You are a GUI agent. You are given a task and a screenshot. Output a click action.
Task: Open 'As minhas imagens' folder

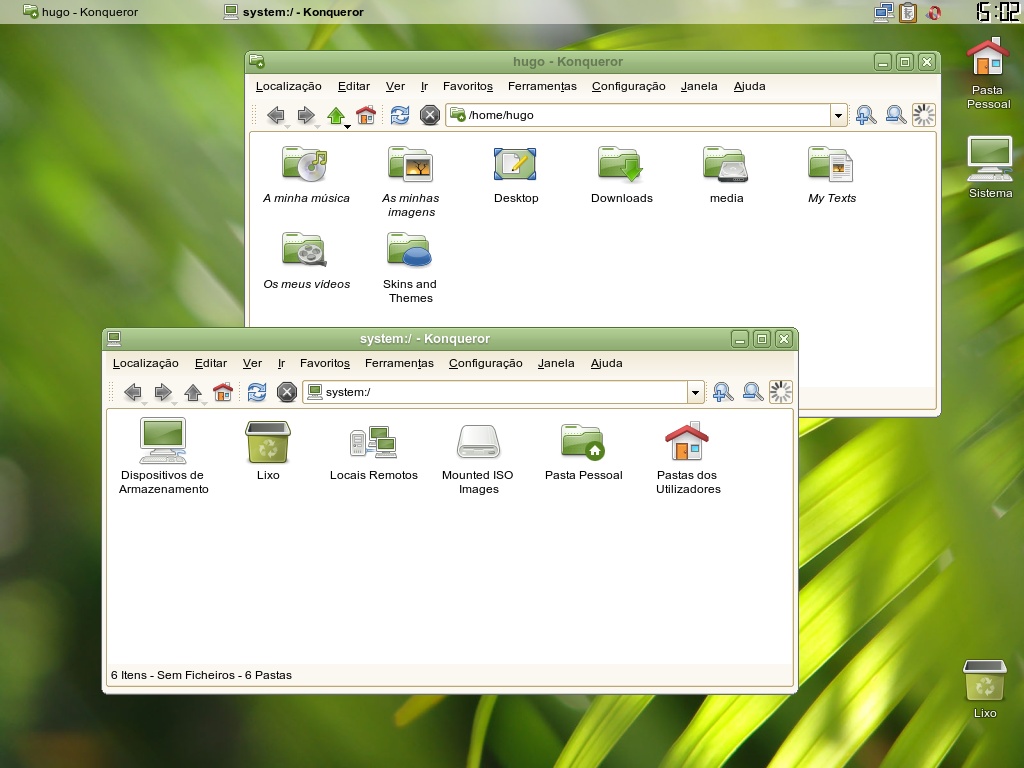click(411, 182)
